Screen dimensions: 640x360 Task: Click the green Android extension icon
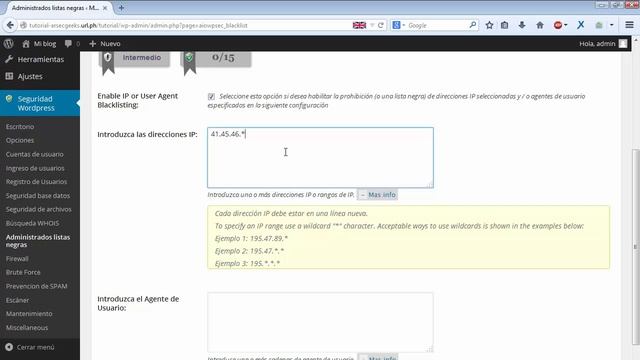coord(599,25)
